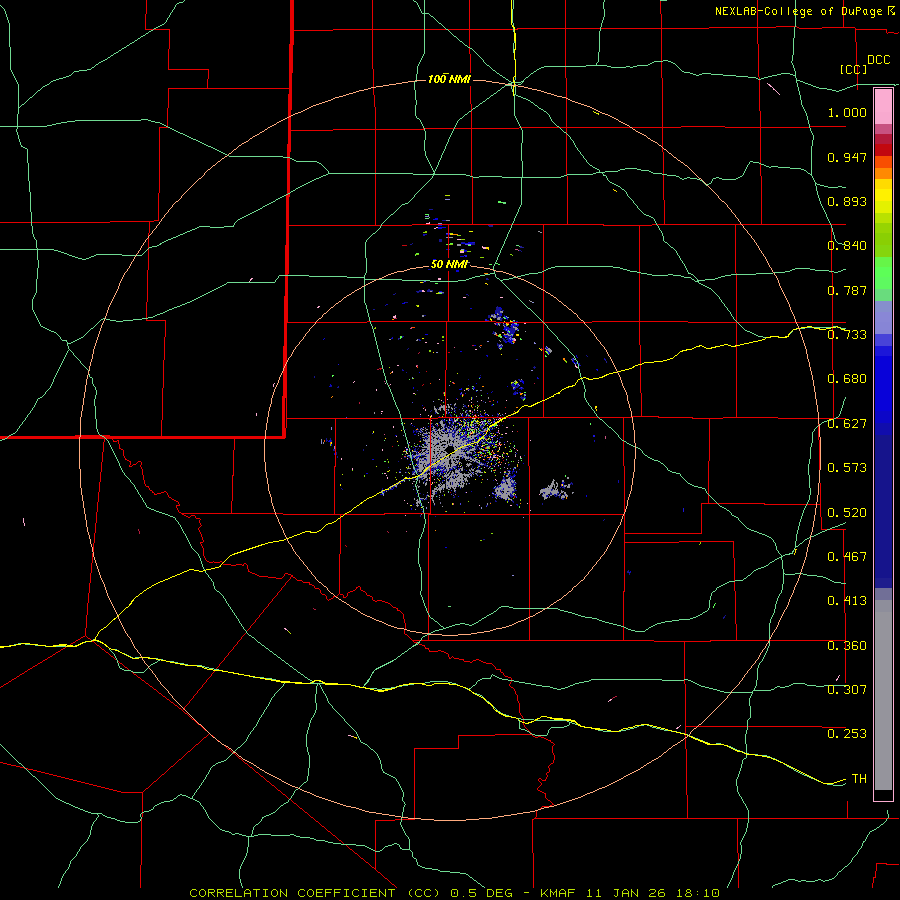900x900 pixels.
Task: Click the TH threshold label
Action: pyautogui.click(x=859, y=779)
